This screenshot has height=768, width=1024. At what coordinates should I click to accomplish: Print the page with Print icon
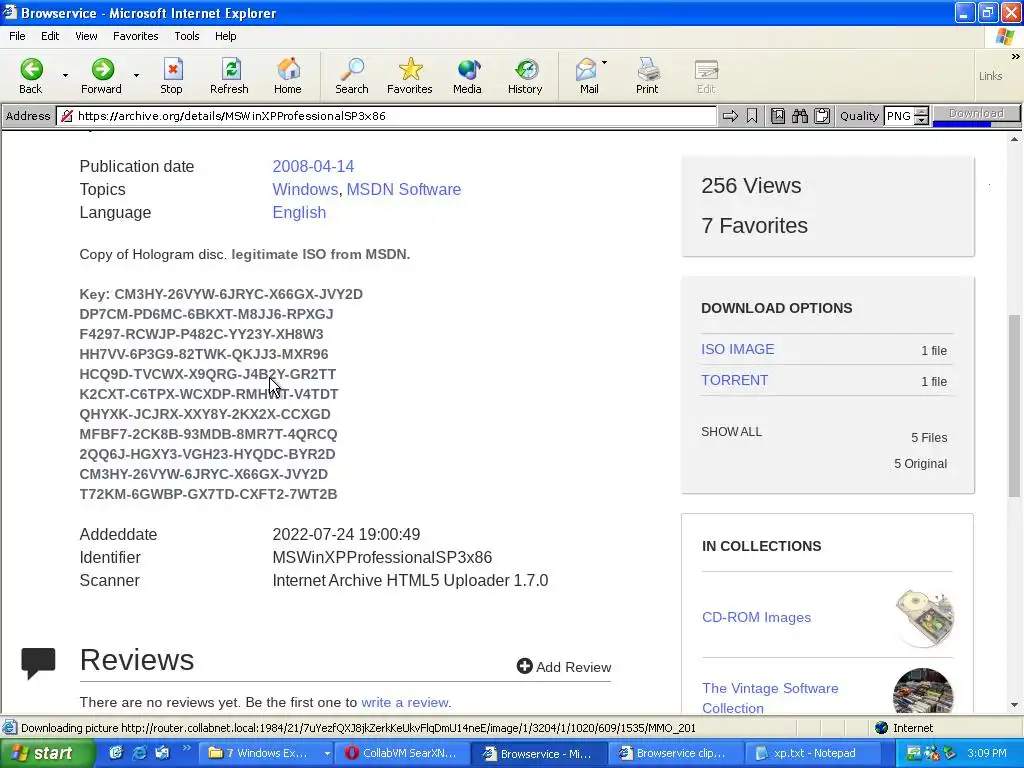(x=648, y=69)
